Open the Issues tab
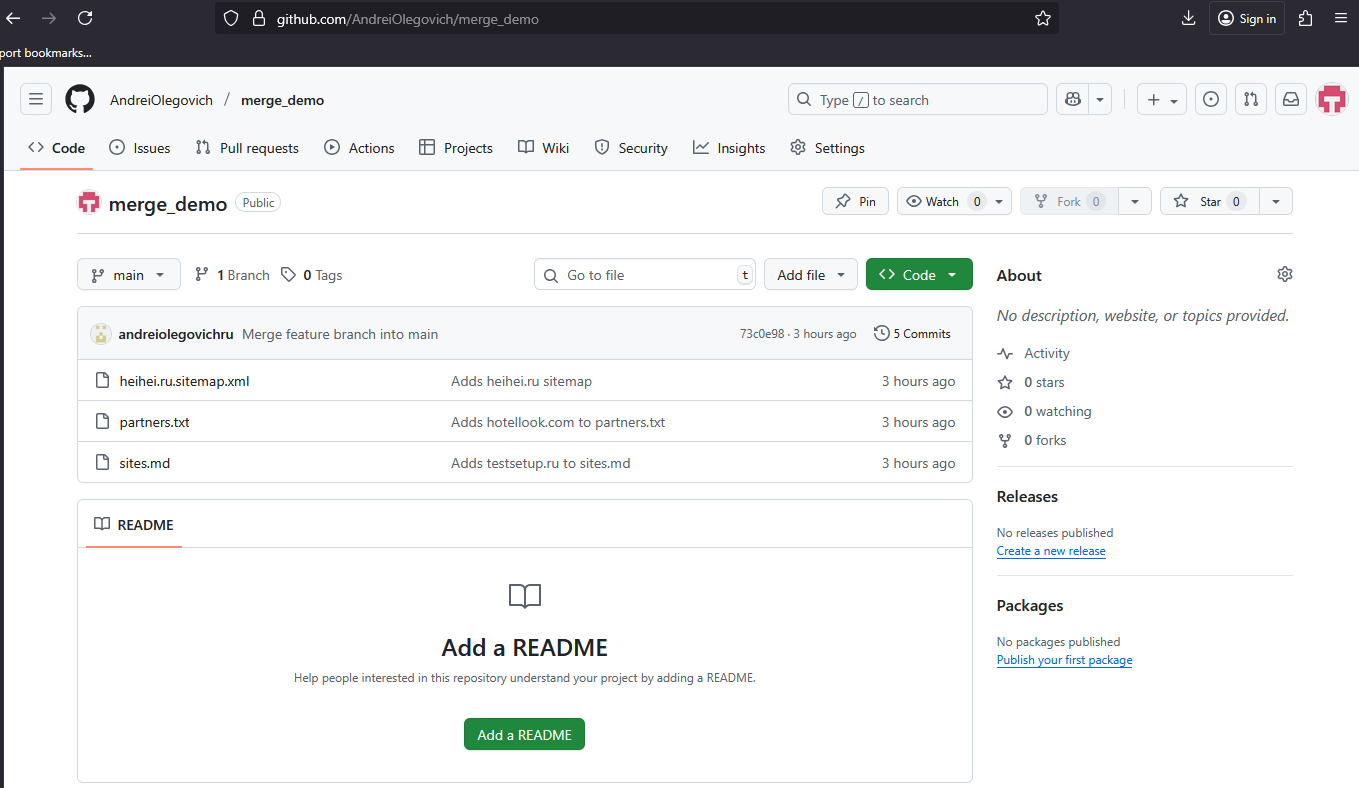 pyautogui.click(x=139, y=147)
